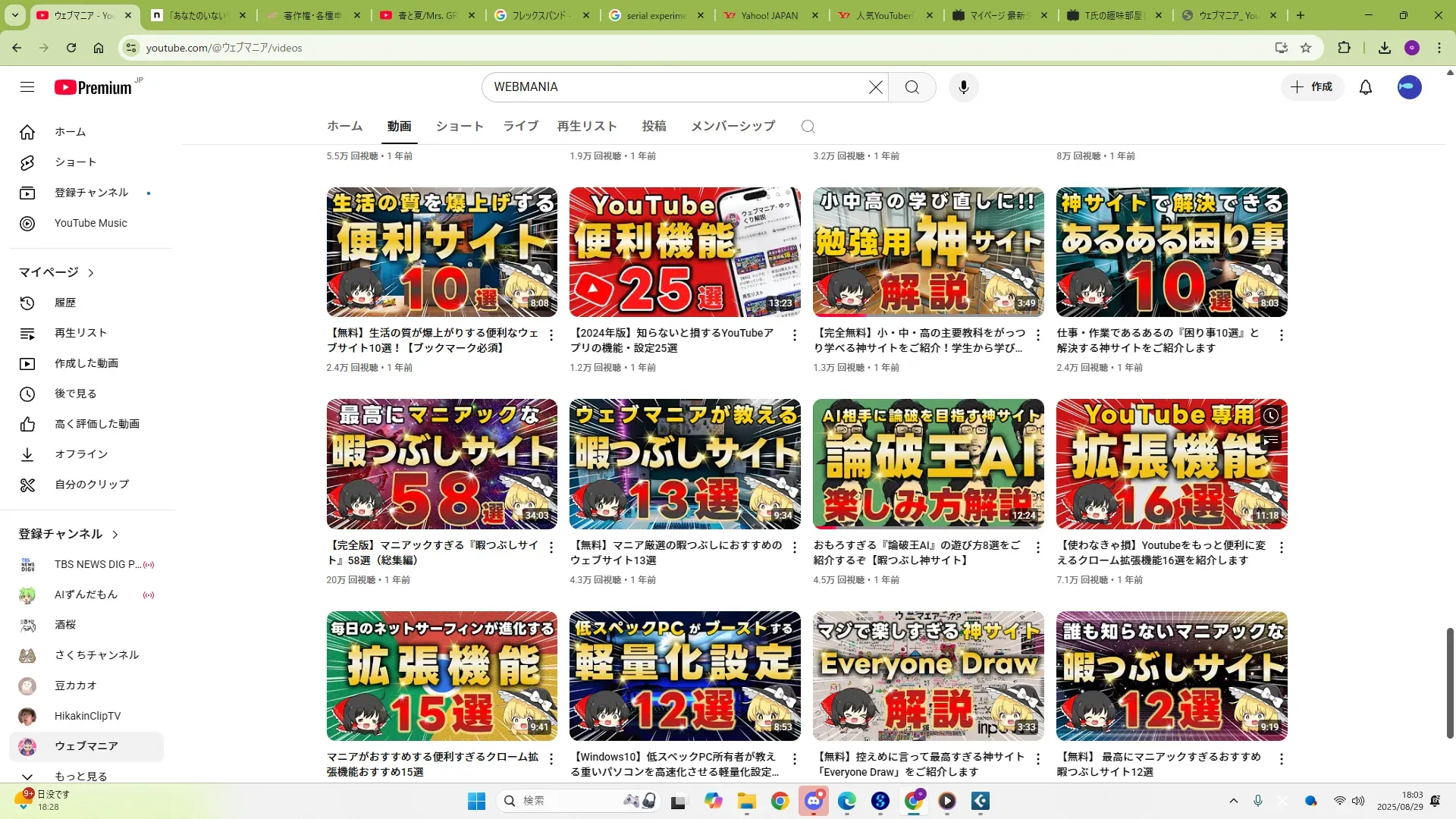The height and width of the screenshot is (819, 1456).
Task: Switch to the 再生リスト tab
Action: 586,127
